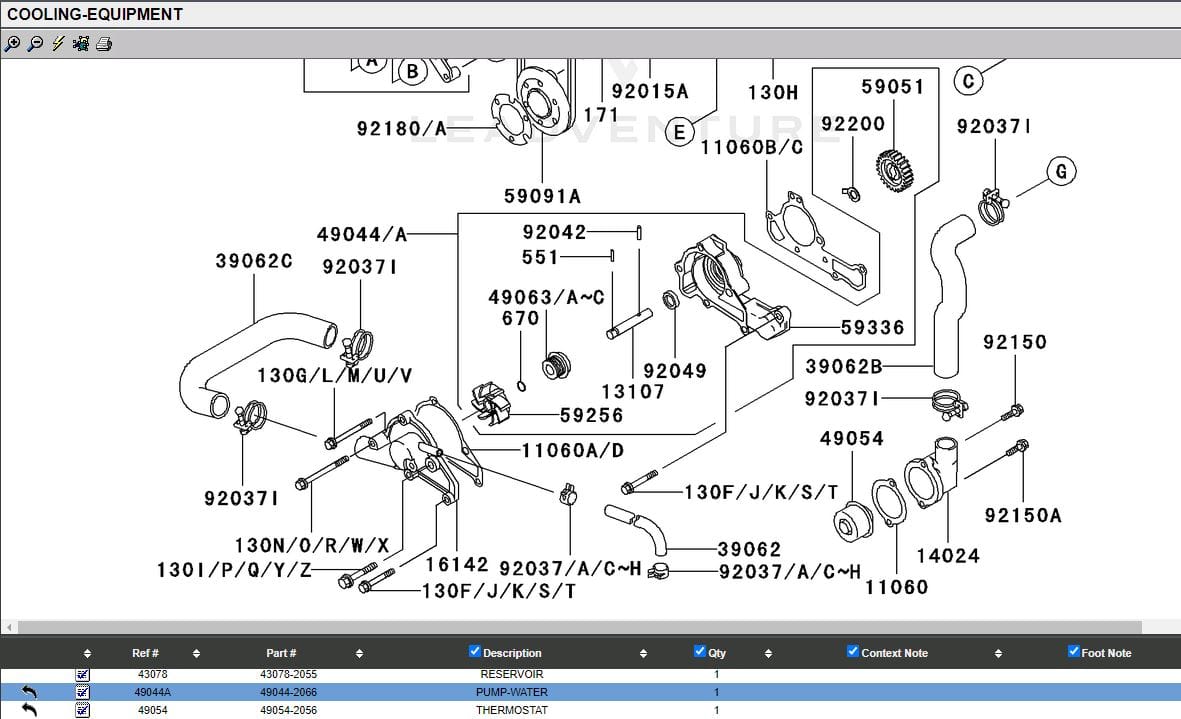This screenshot has width=1181, height=719.
Task: Click the lightning bolt toolbar icon
Action: 58,44
